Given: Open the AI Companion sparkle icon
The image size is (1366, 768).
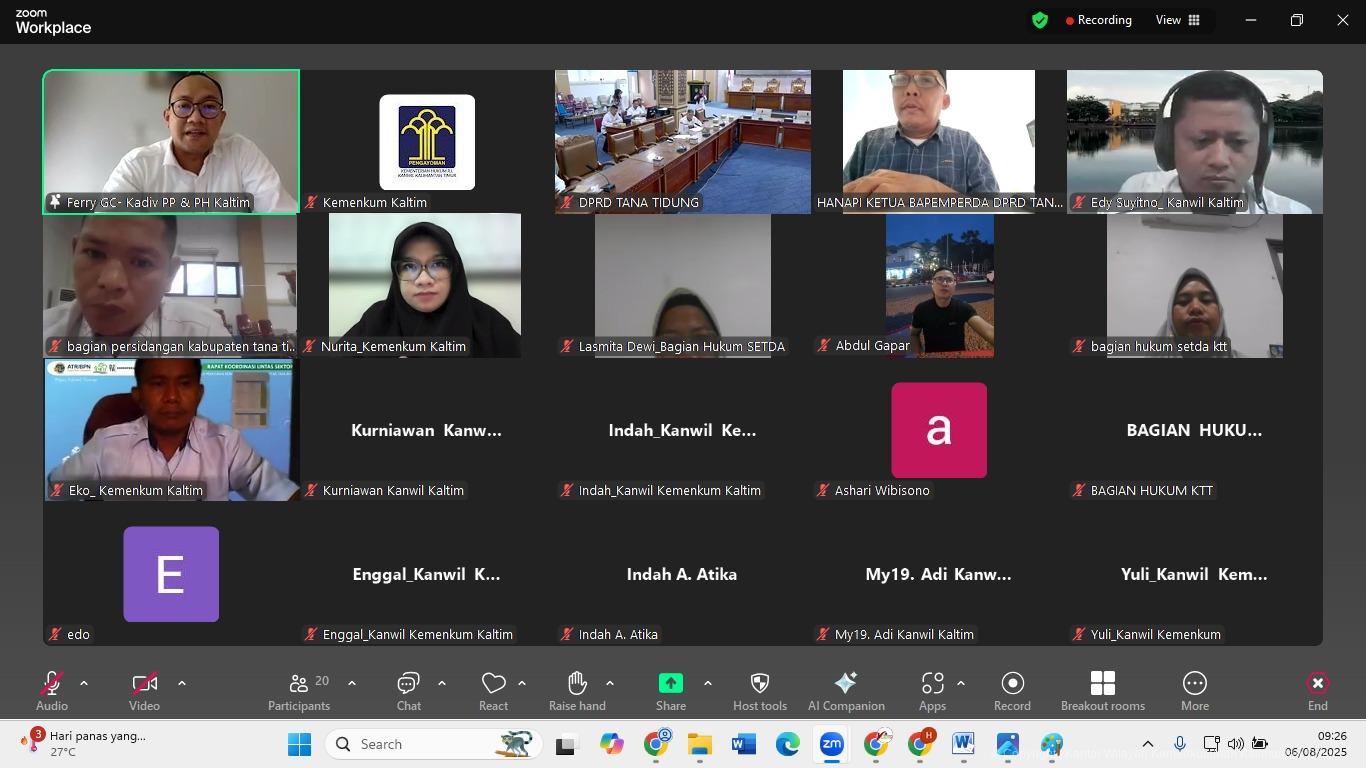Looking at the screenshot, I should [846, 683].
